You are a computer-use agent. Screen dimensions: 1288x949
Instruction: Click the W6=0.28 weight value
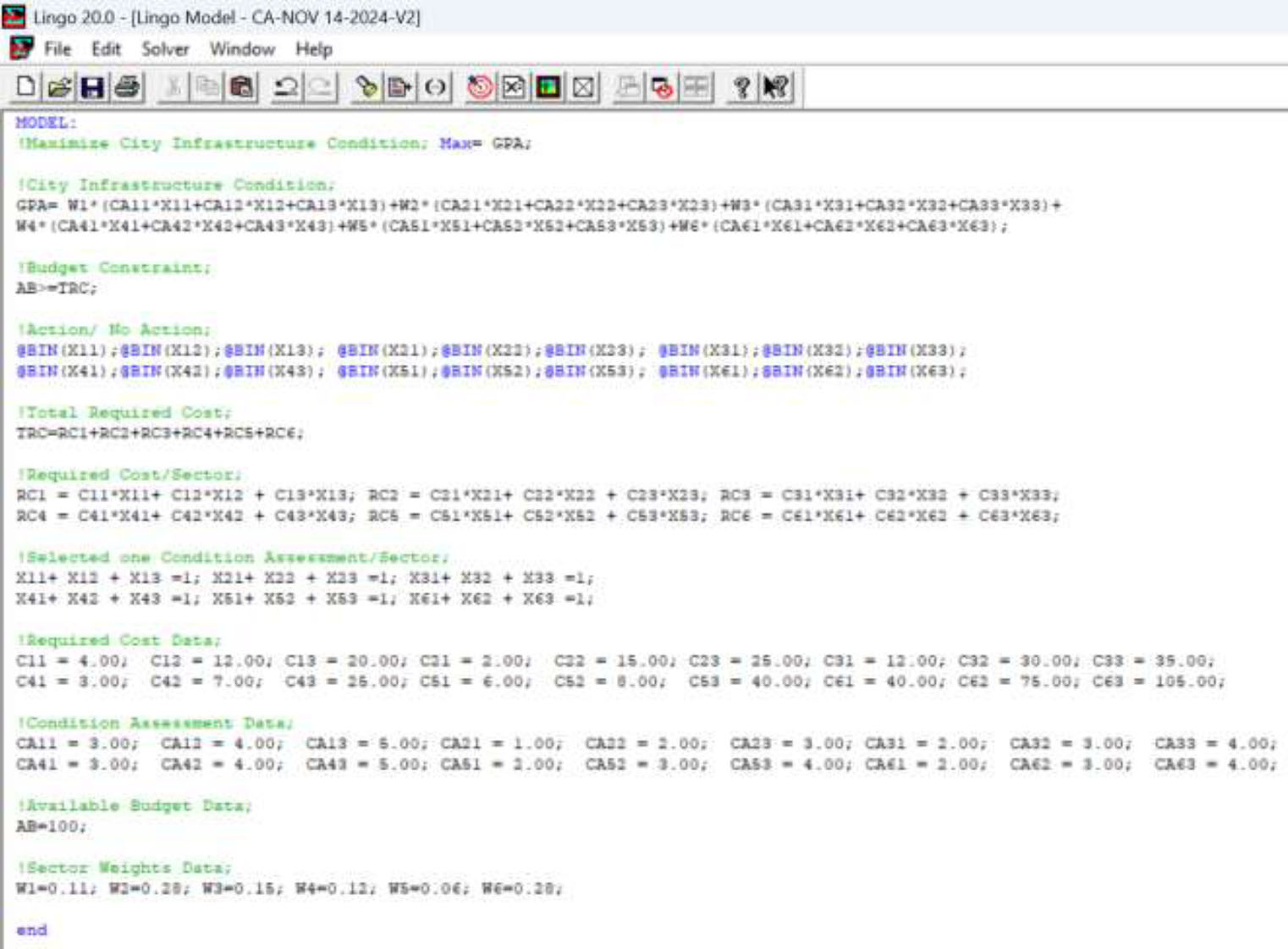click(522, 889)
